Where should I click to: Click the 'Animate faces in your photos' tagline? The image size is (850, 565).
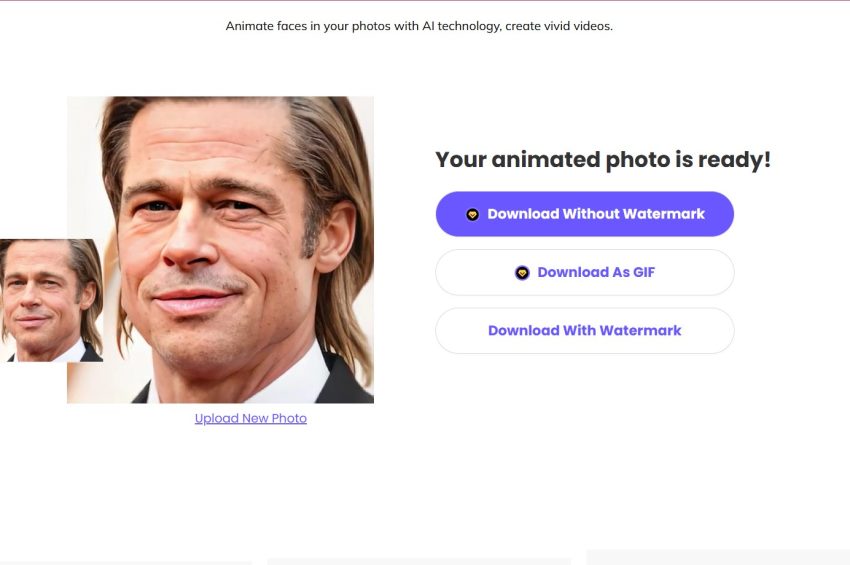coord(419,26)
